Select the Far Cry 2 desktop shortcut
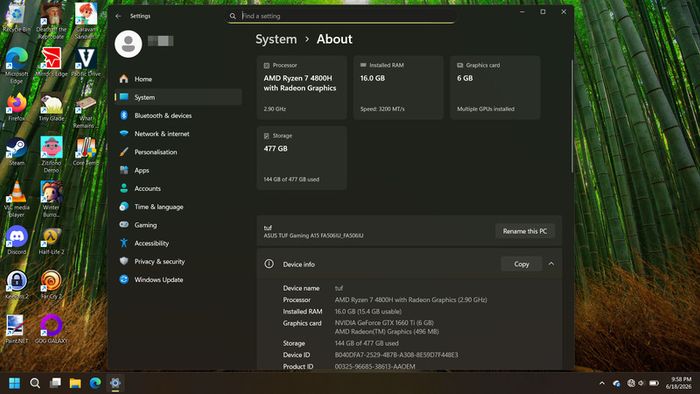 (51, 285)
